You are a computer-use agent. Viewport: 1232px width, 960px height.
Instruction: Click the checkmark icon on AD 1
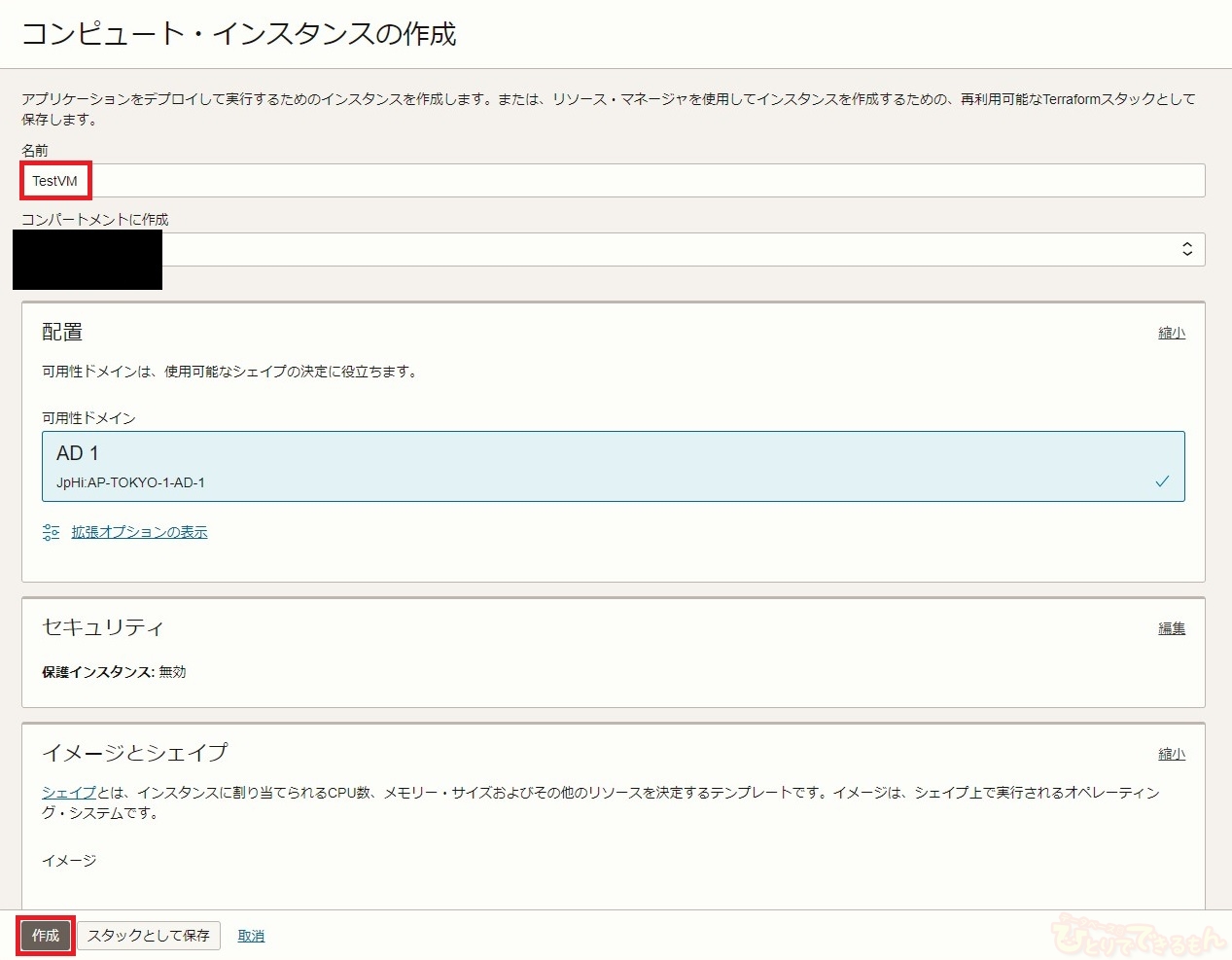point(1162,481)
